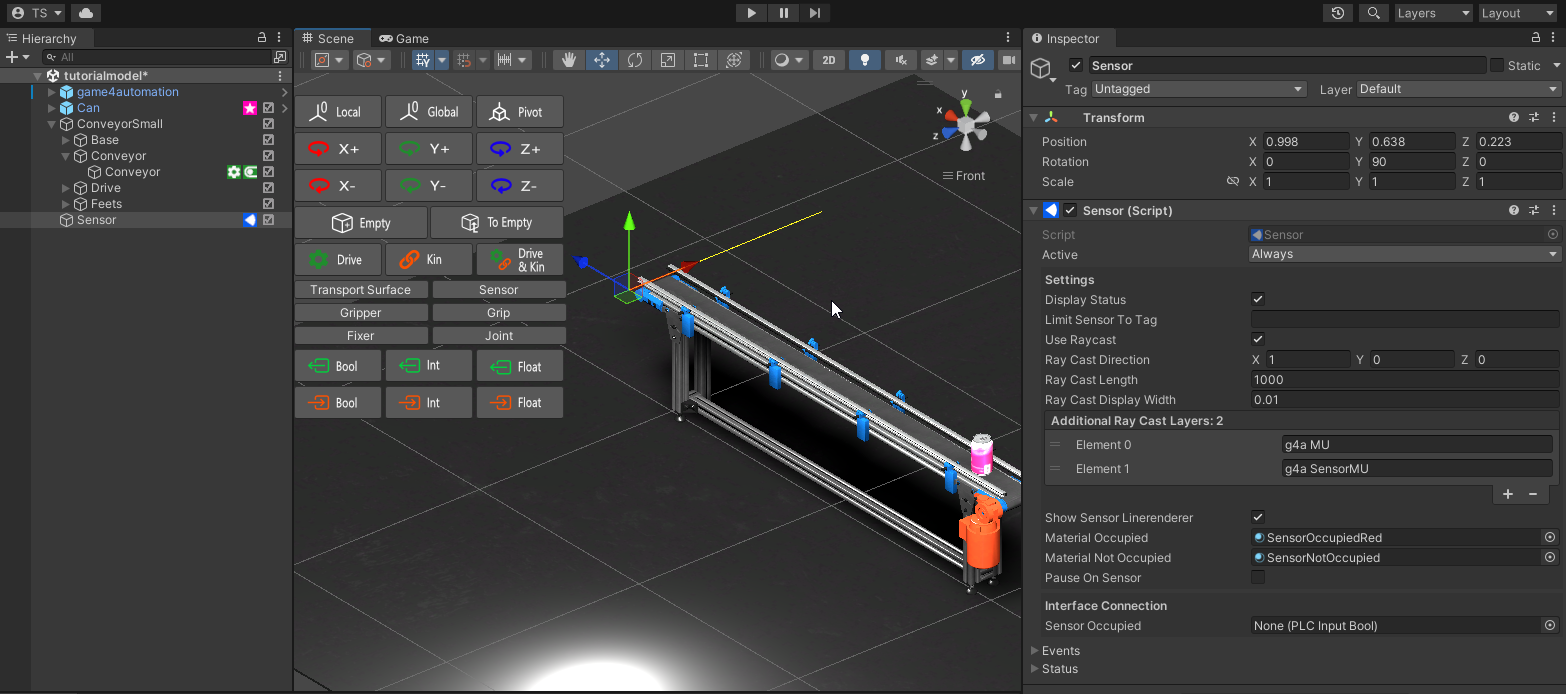Click the Ray Cast Length input field
This screenshot has height=694, width=1566.
pyautogui.click(x=1404, y=380)
